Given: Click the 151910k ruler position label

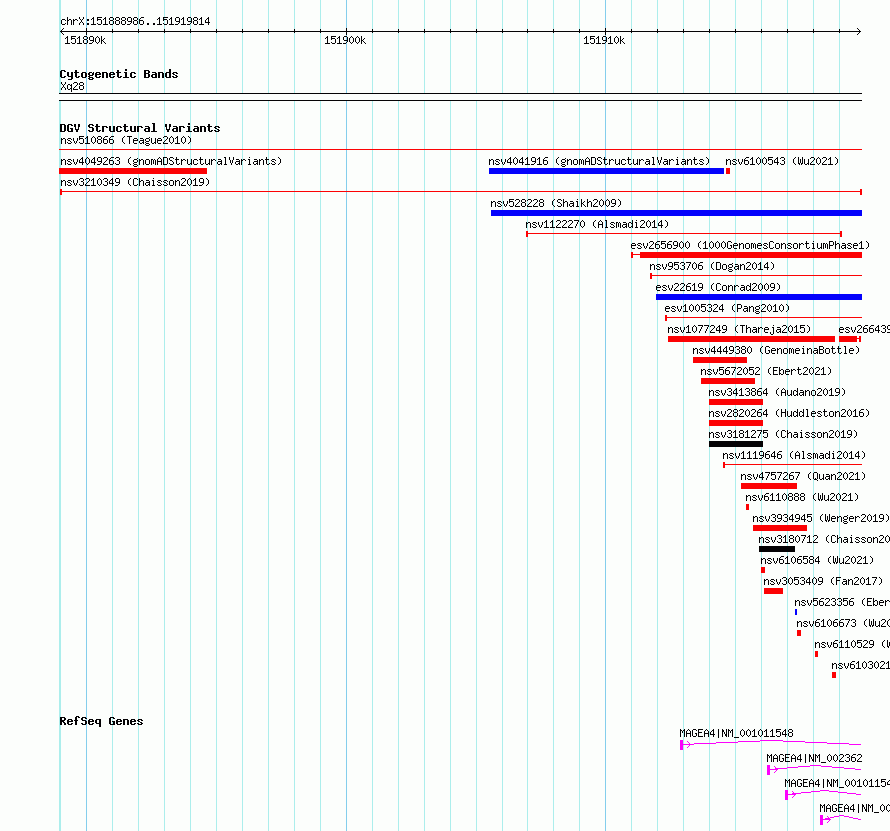Looking at the screenshot, I should (604, 40).
